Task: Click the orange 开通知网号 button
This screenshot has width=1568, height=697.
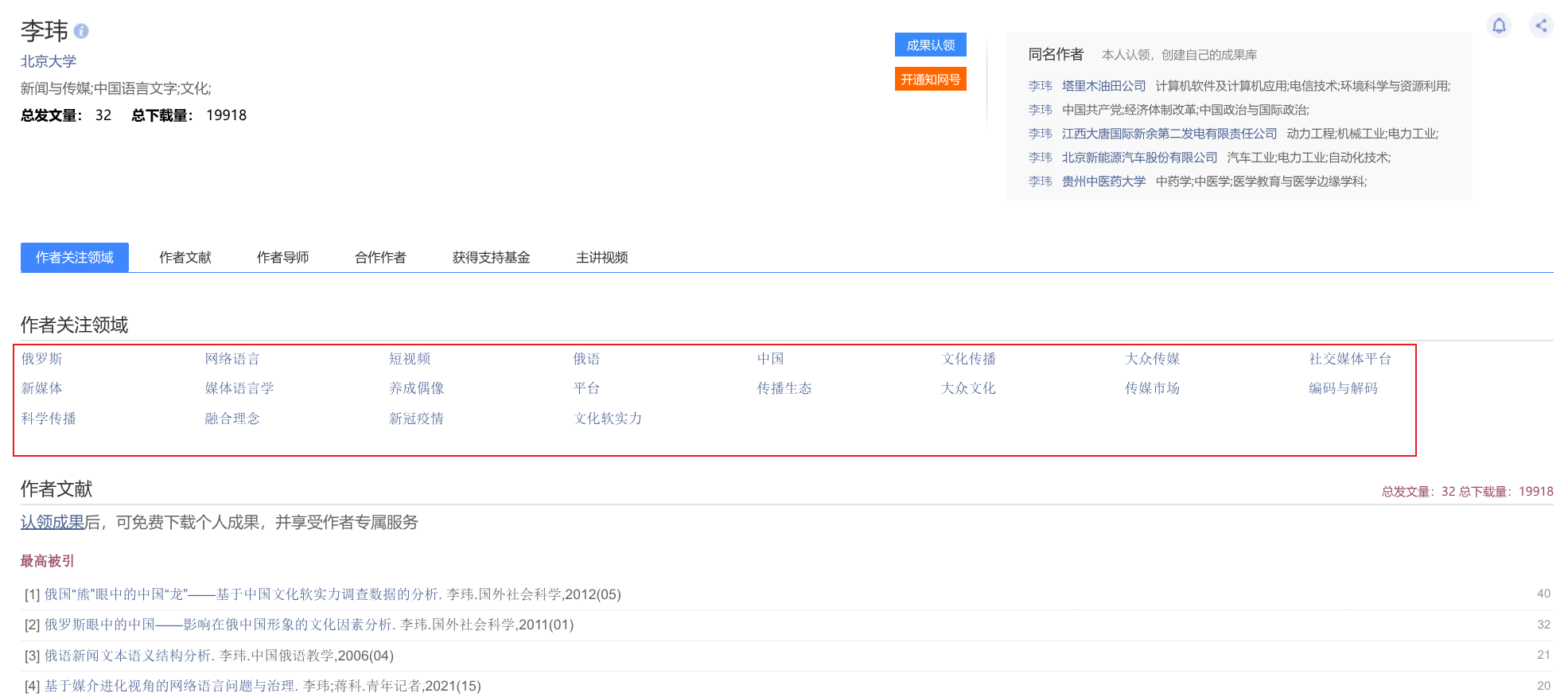Action: (x=930, y=80)
